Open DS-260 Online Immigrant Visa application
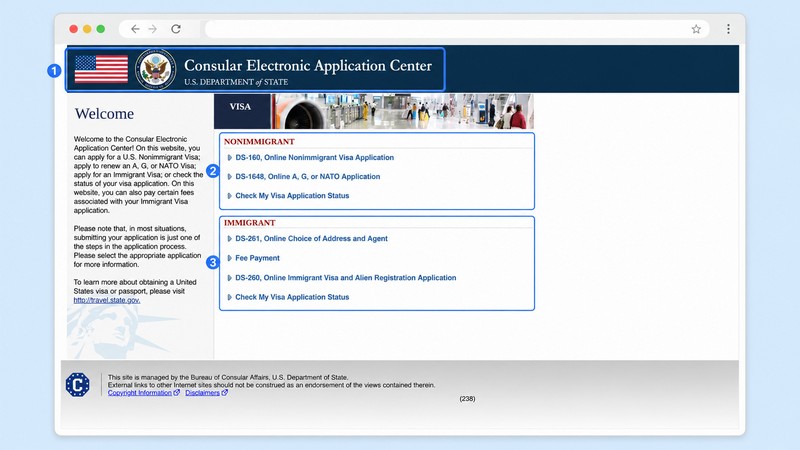The height and width of the screenshot is (450, 800). (x=345, y=278)
